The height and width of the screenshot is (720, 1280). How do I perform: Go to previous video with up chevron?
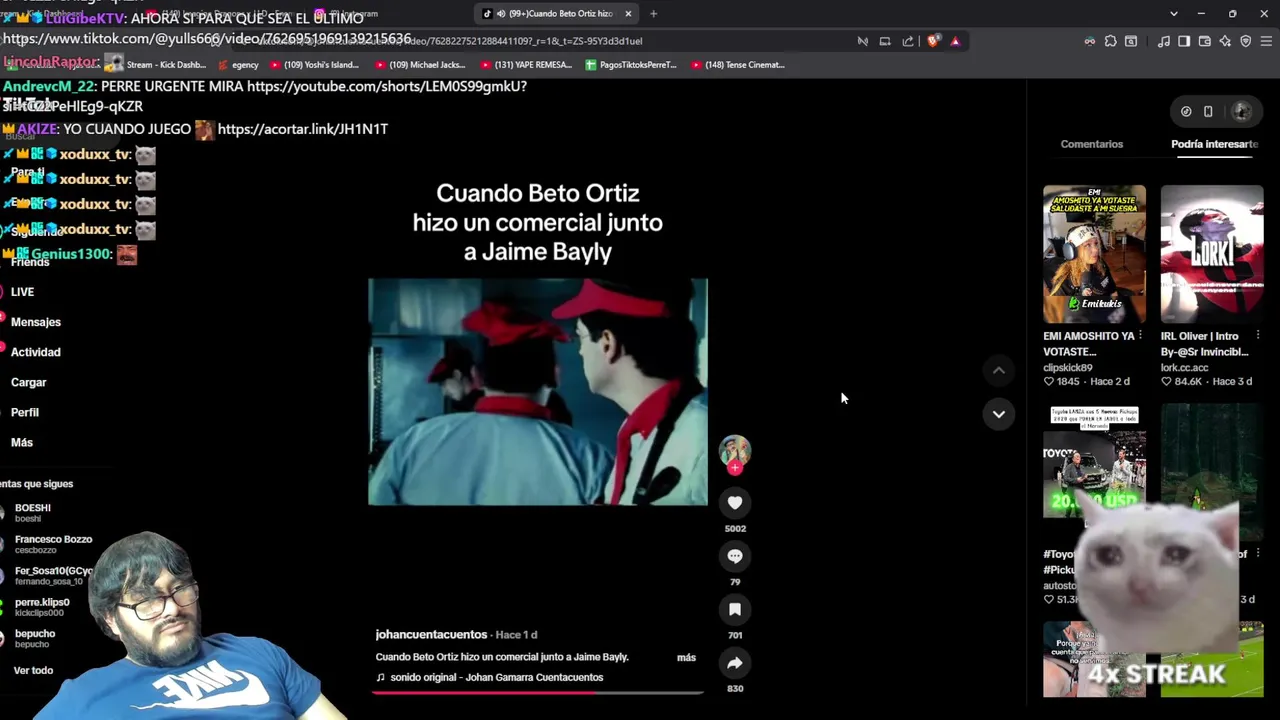(998, 370)
